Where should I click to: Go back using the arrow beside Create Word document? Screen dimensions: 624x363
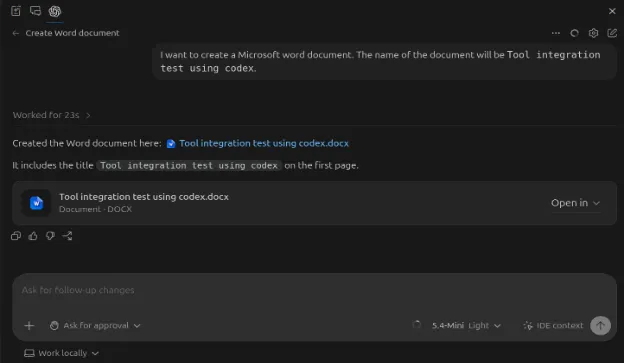coord(16,33)
